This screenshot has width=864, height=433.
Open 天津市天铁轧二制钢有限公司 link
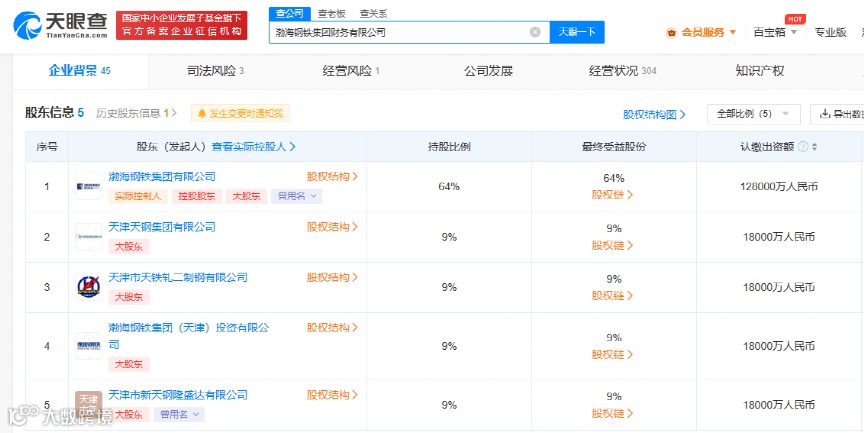pos(178,278)
